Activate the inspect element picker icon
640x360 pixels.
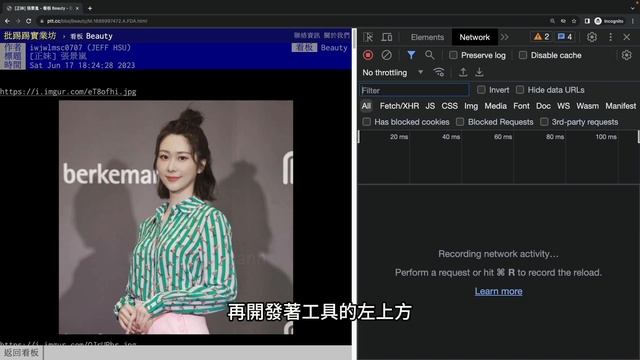coord(368,37)
